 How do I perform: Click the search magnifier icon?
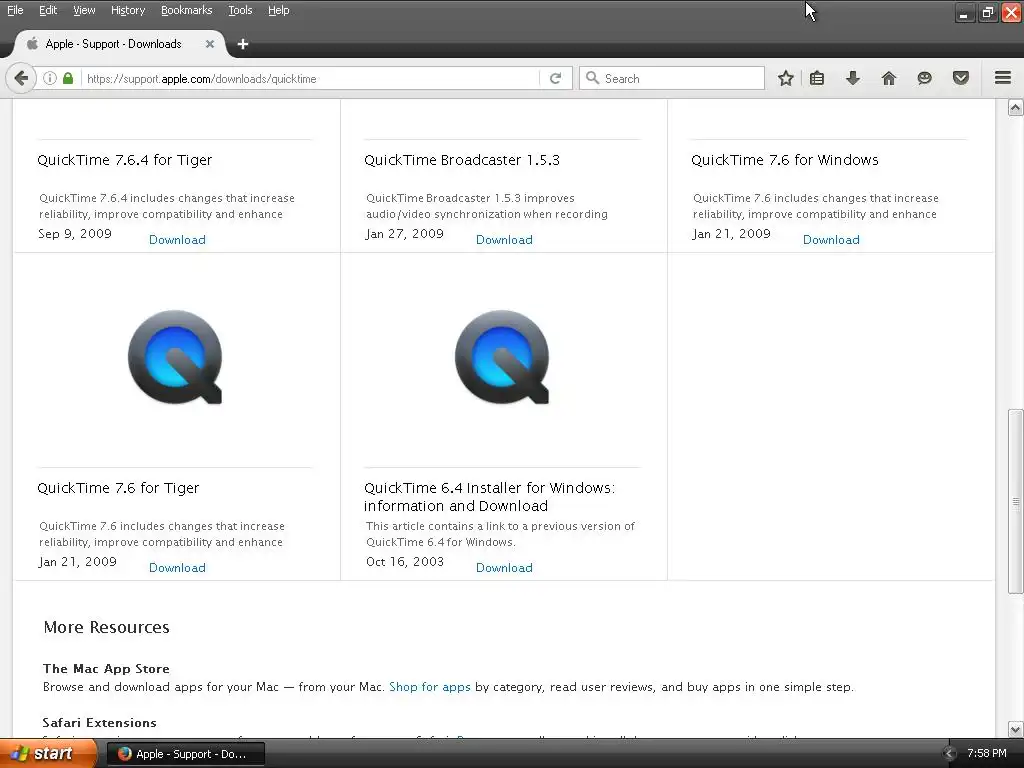coord(592,78)
